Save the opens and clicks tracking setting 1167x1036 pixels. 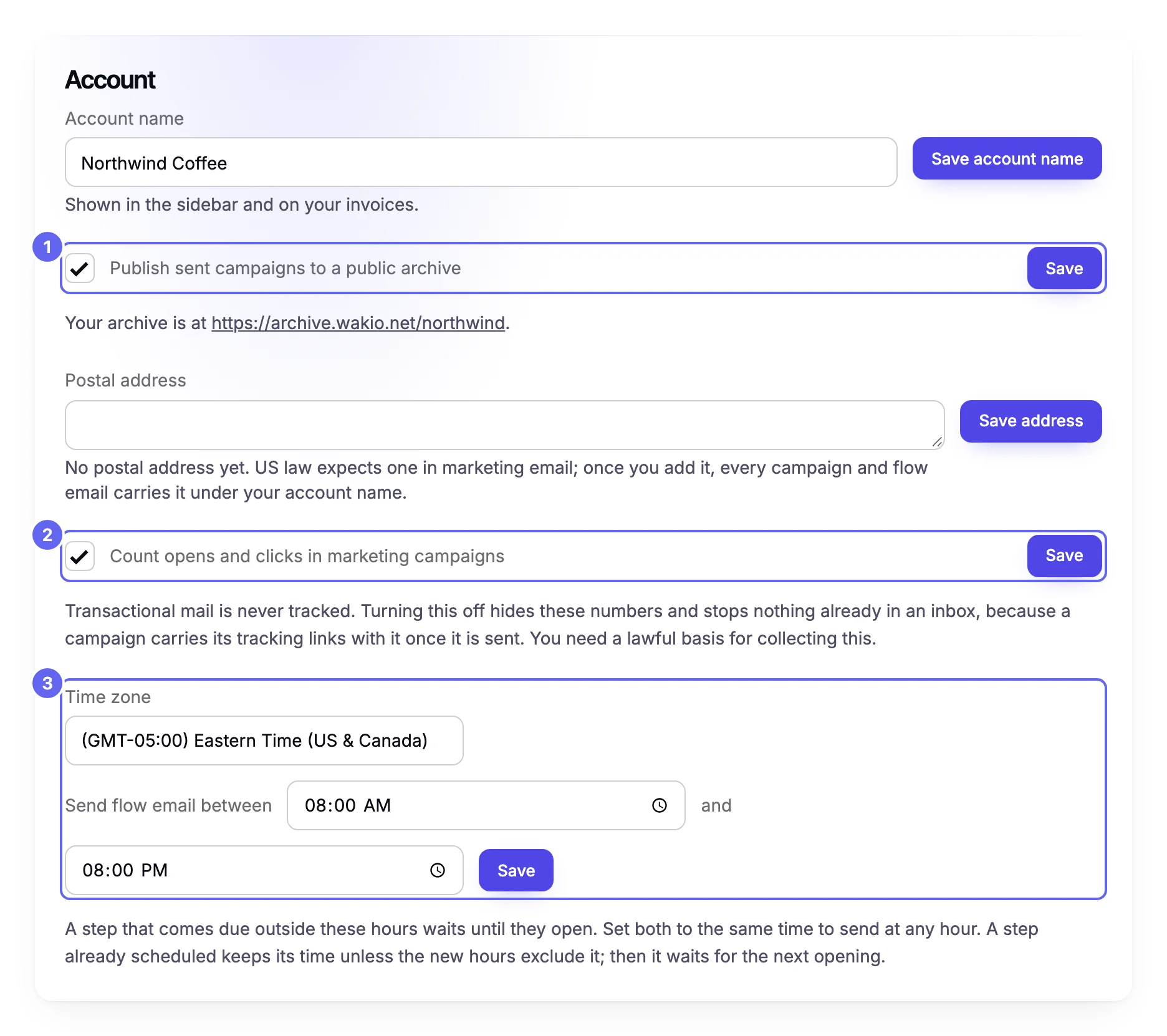tap(1064, 556)
